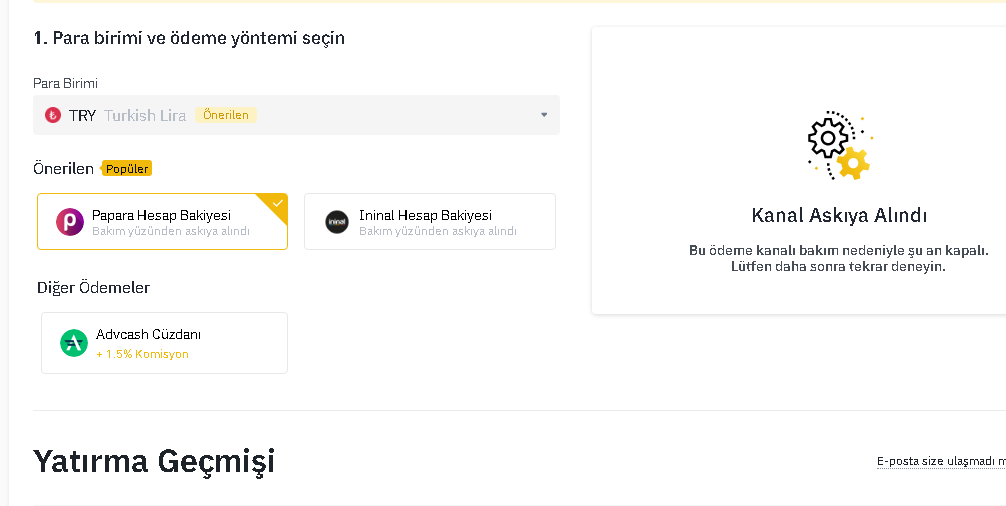Click the black Ininal logo icon
Image resolution: width=1006 pixels, height=506 pixels.
pyautogui.click(x=337, y=222)
